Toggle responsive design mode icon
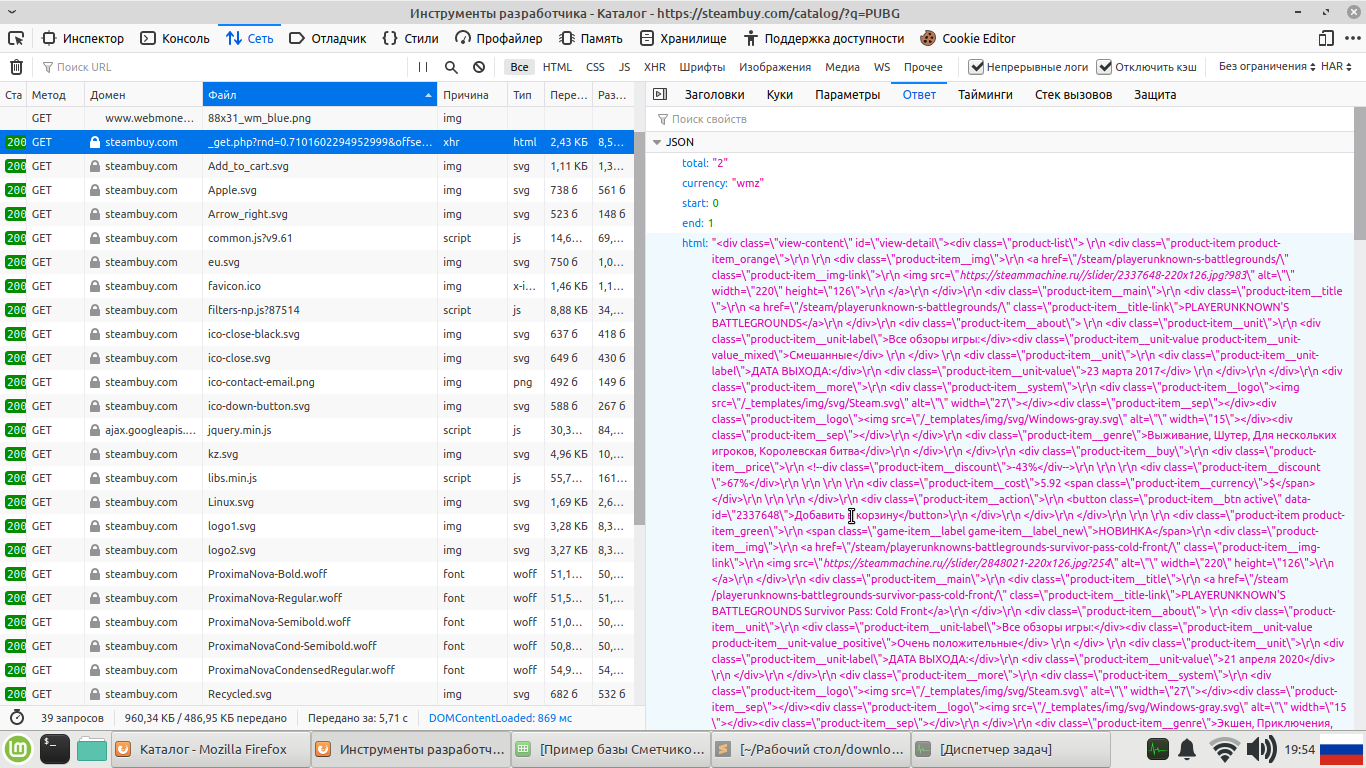The image size is (1366, 768). click(x=1325, y=38)
